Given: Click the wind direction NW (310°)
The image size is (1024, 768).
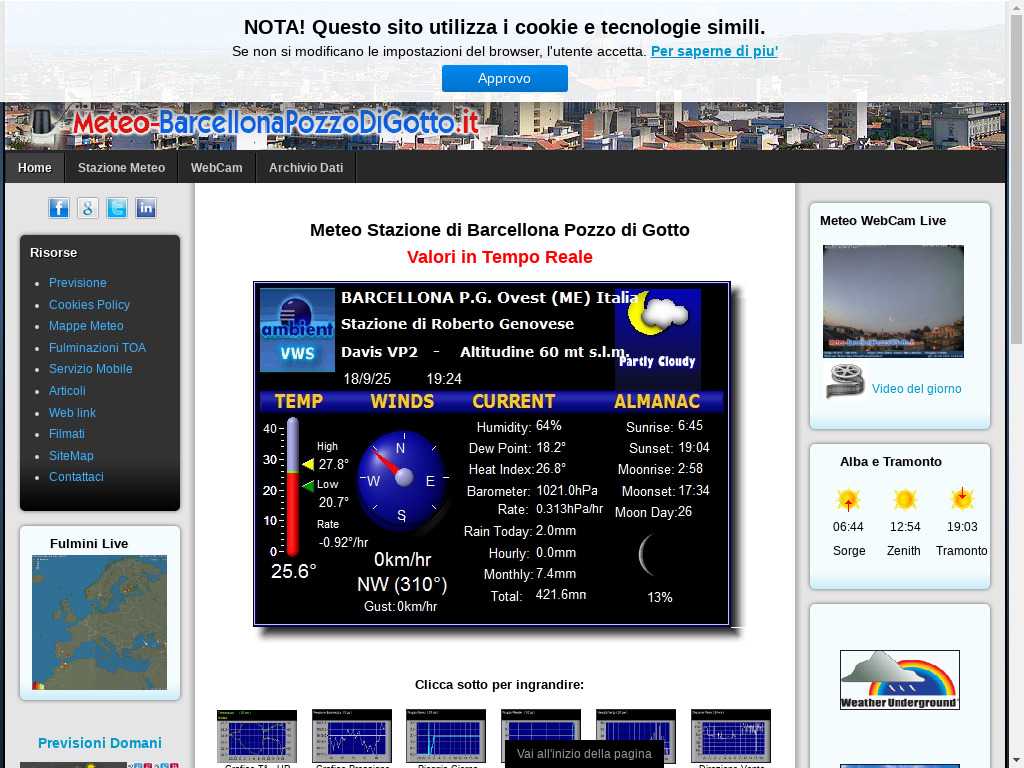Looking at the screenshot, I should (402, 584).
